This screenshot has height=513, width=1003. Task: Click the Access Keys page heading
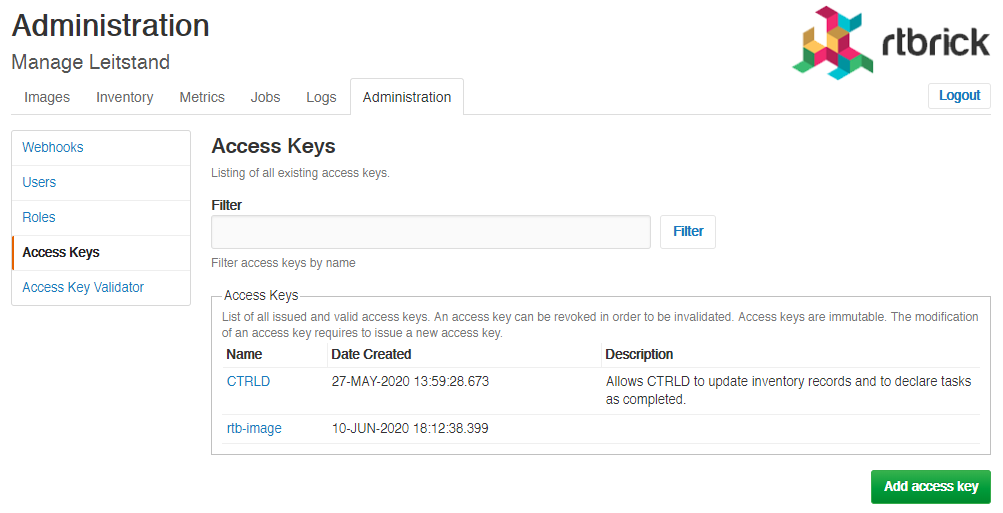273,146
